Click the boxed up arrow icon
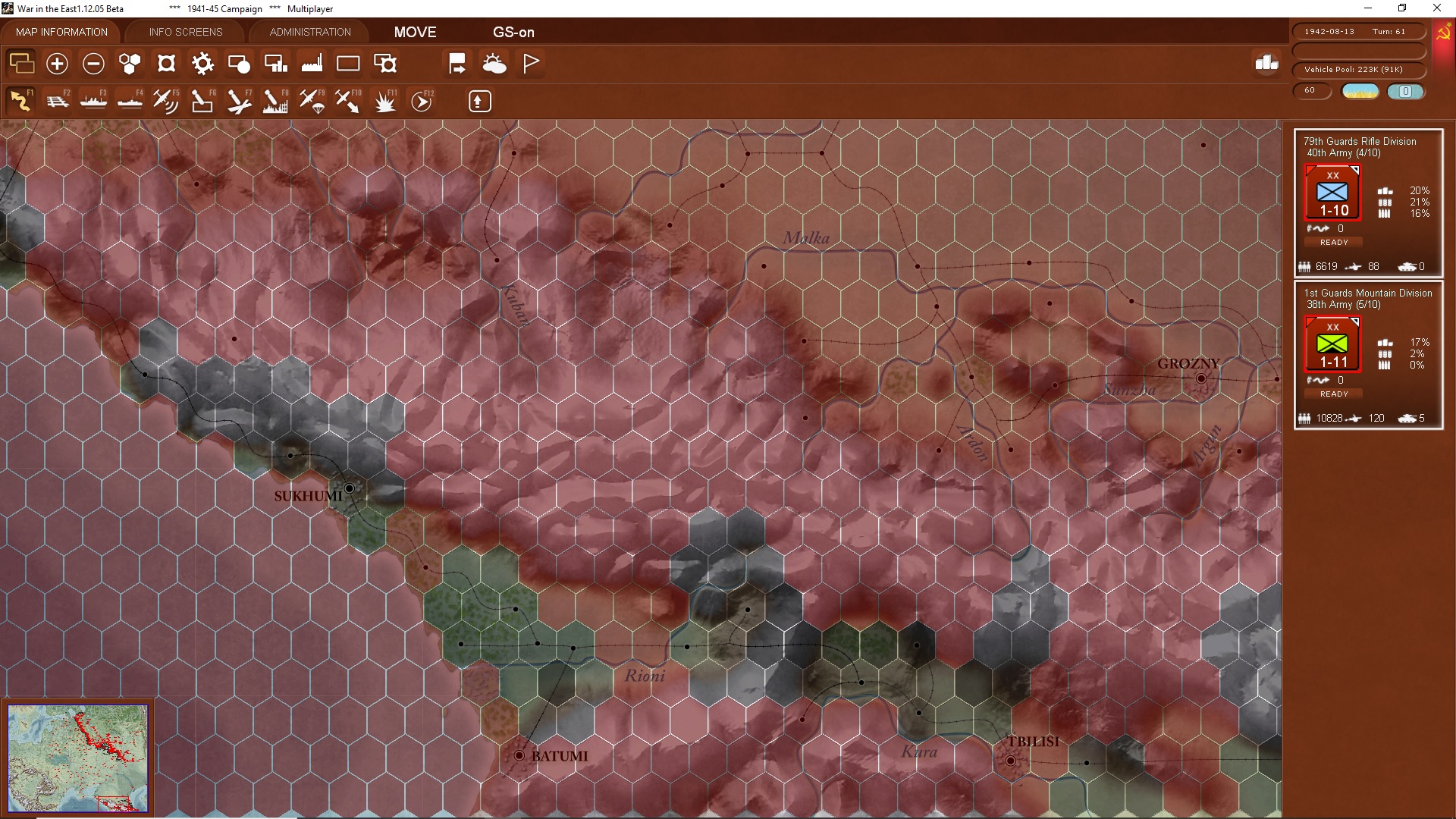Screen dimensions: 1456x819 (479, 101)
